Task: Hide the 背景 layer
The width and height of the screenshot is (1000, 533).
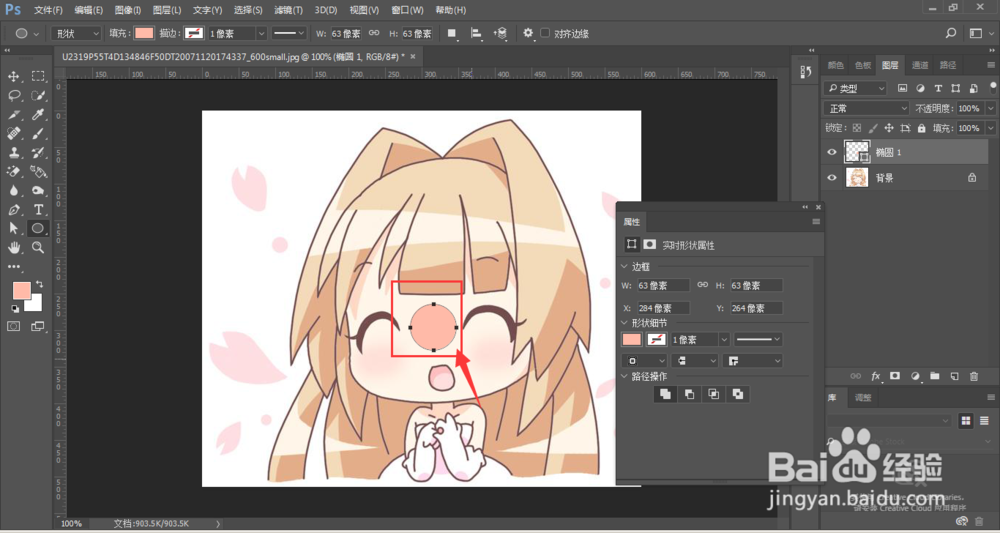Action: [x=832, y=178]
